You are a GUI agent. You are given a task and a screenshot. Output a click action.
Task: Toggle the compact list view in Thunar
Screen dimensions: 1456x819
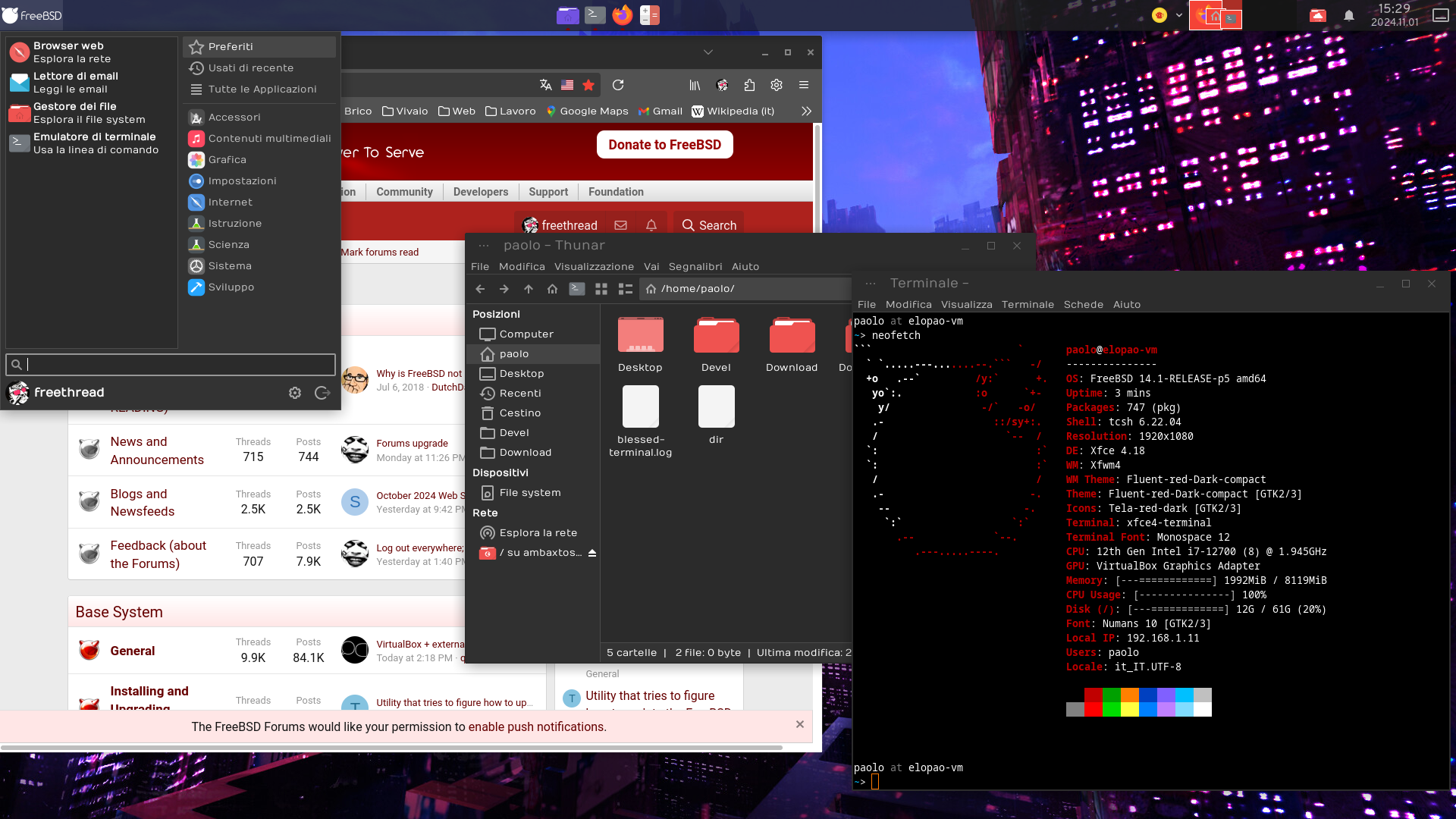click(624, 288)
